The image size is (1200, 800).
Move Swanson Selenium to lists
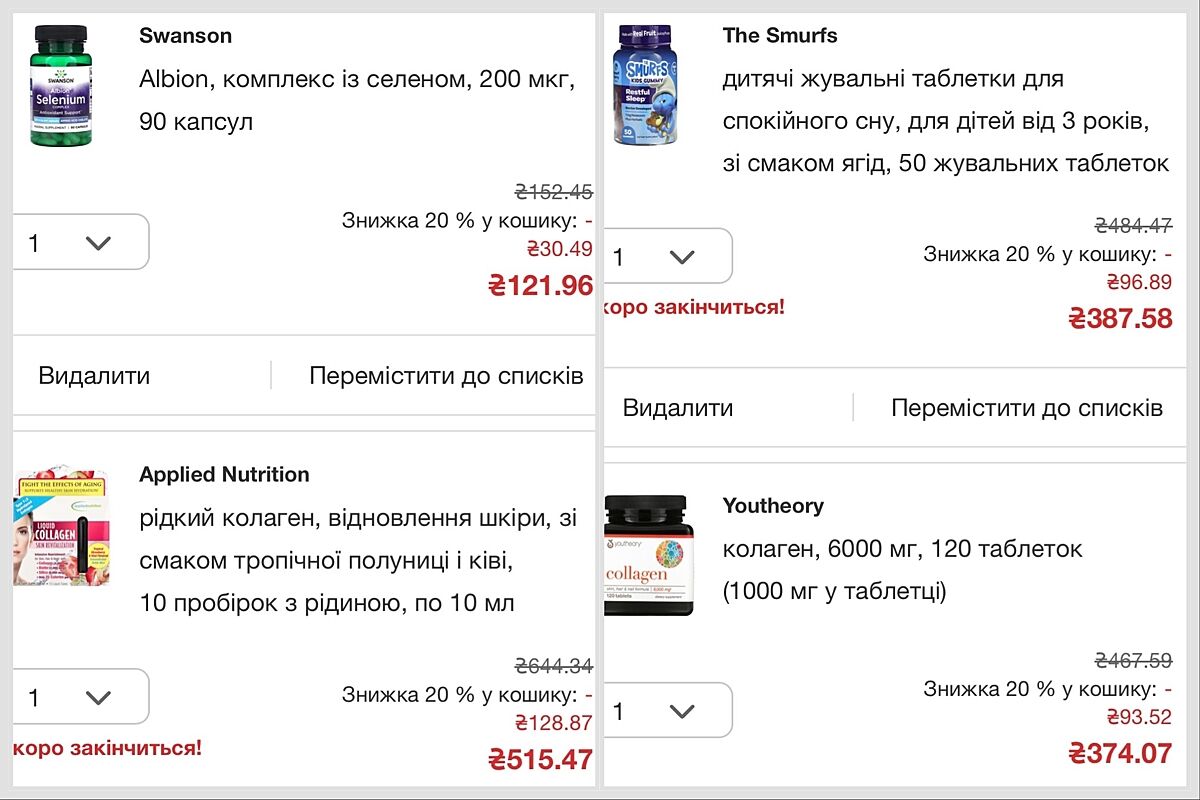[x=446, y=376]
